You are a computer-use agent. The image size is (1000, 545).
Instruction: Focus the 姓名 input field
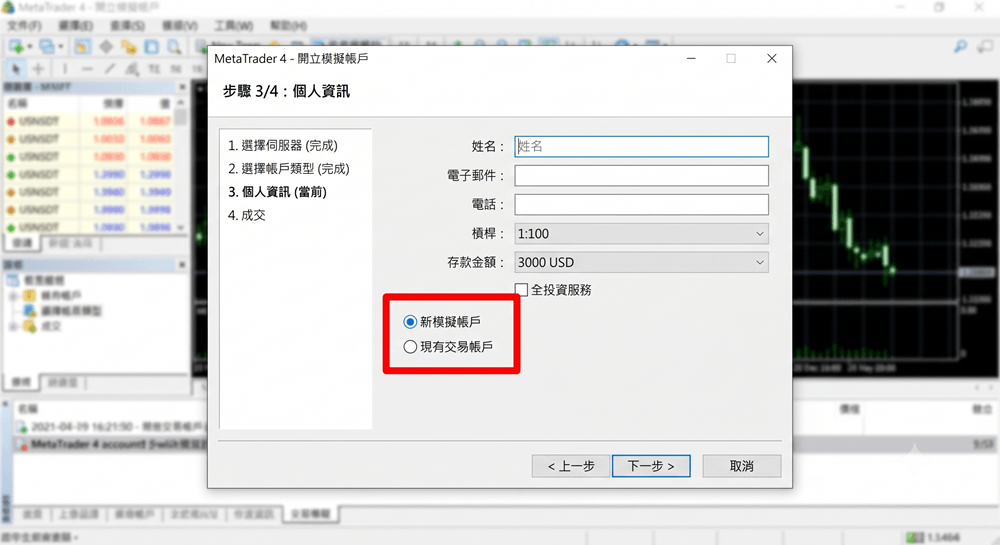(641, 147)
